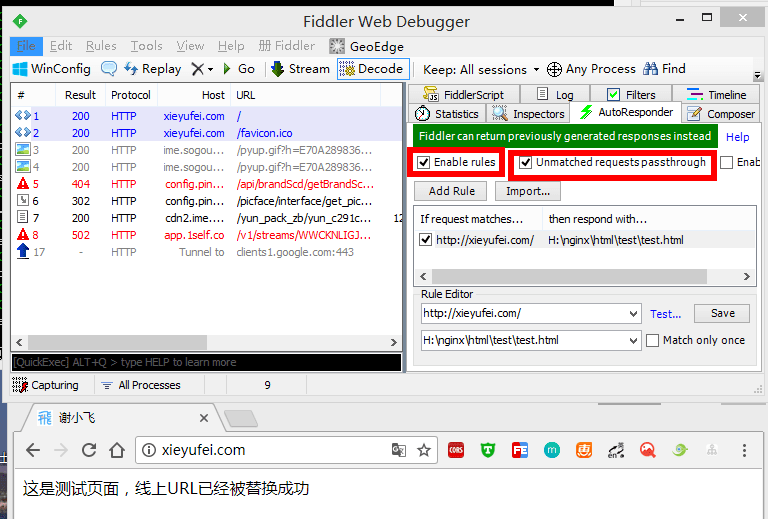This screenshot has height=519, width=768.
Task: Sort sessions by the Protocol column header
Action: [131, 95]
